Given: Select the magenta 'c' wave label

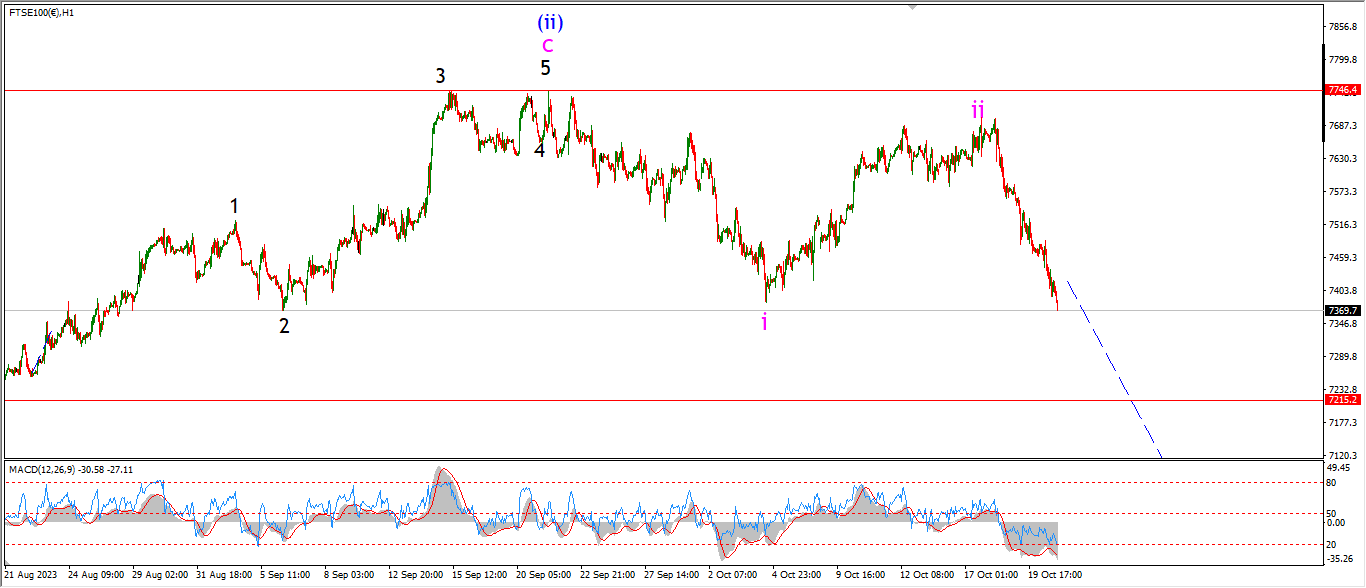Looking at the screenshot, I should pyautogui.click(x=547, y=45).
